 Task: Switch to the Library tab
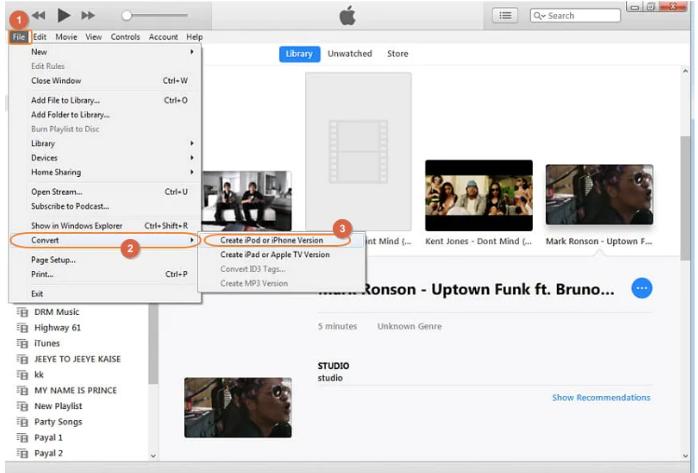(x=299, y=54)
